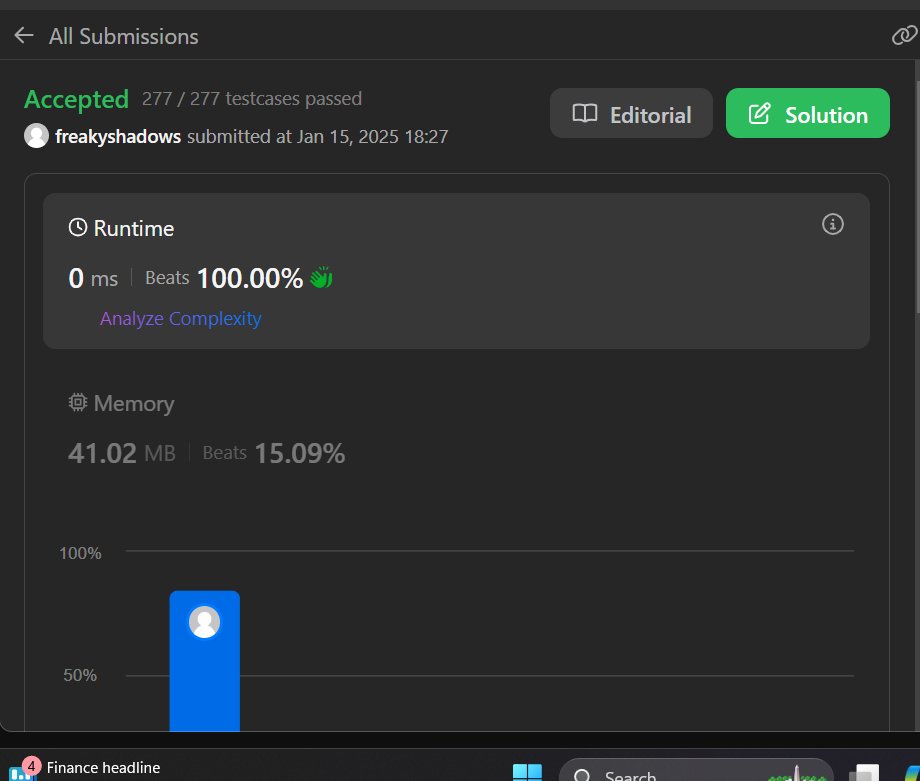920x781 pixels.
Task: Click the 'All Submissions' header text
Action: point(124,36)
